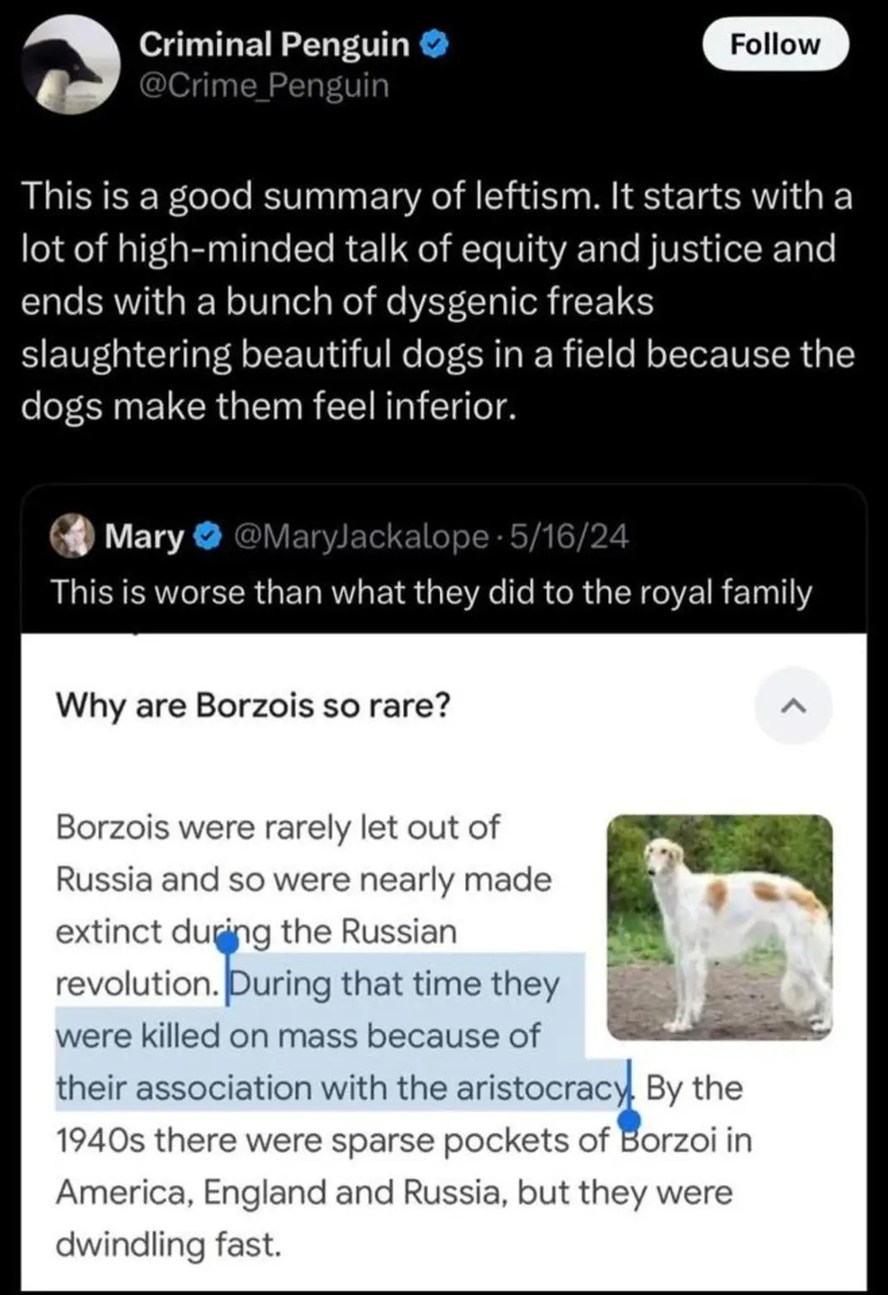Click the Follow button
The height and width of the screenshot is (1295, 888).
[x=775, y=44]
